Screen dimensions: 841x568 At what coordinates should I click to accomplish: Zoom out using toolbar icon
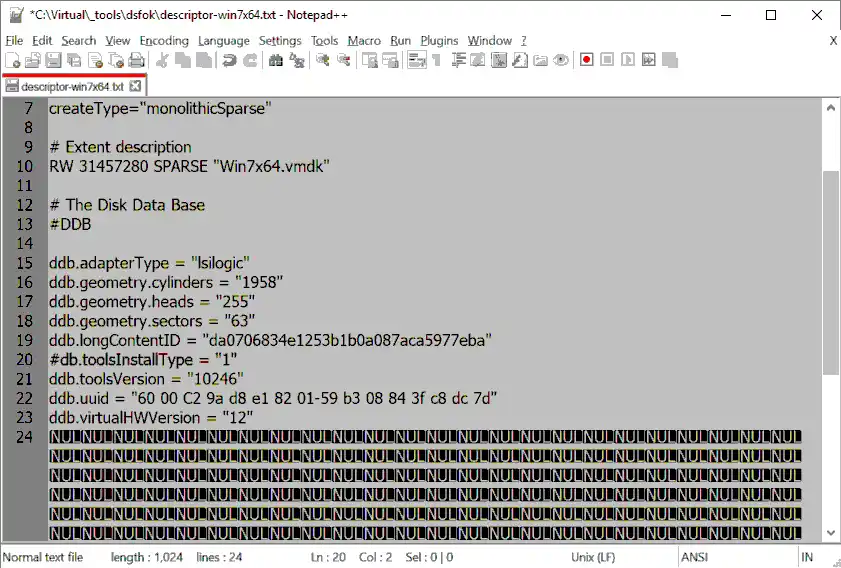(x=343, y=60)
